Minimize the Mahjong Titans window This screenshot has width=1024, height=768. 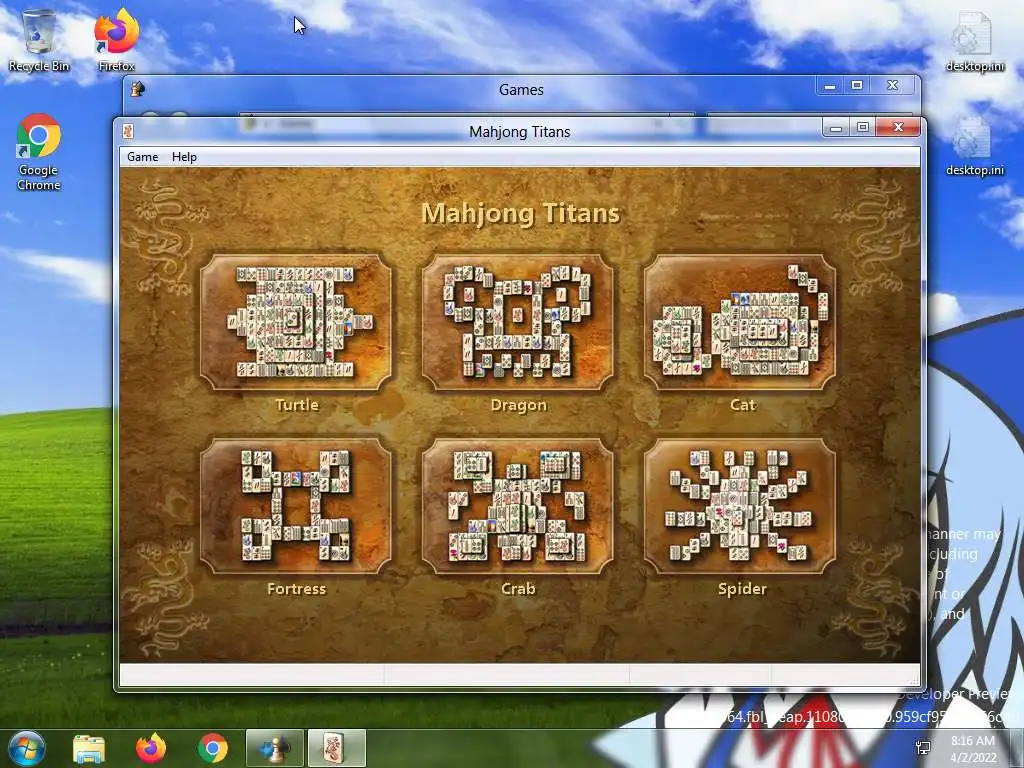click(836, 127)
